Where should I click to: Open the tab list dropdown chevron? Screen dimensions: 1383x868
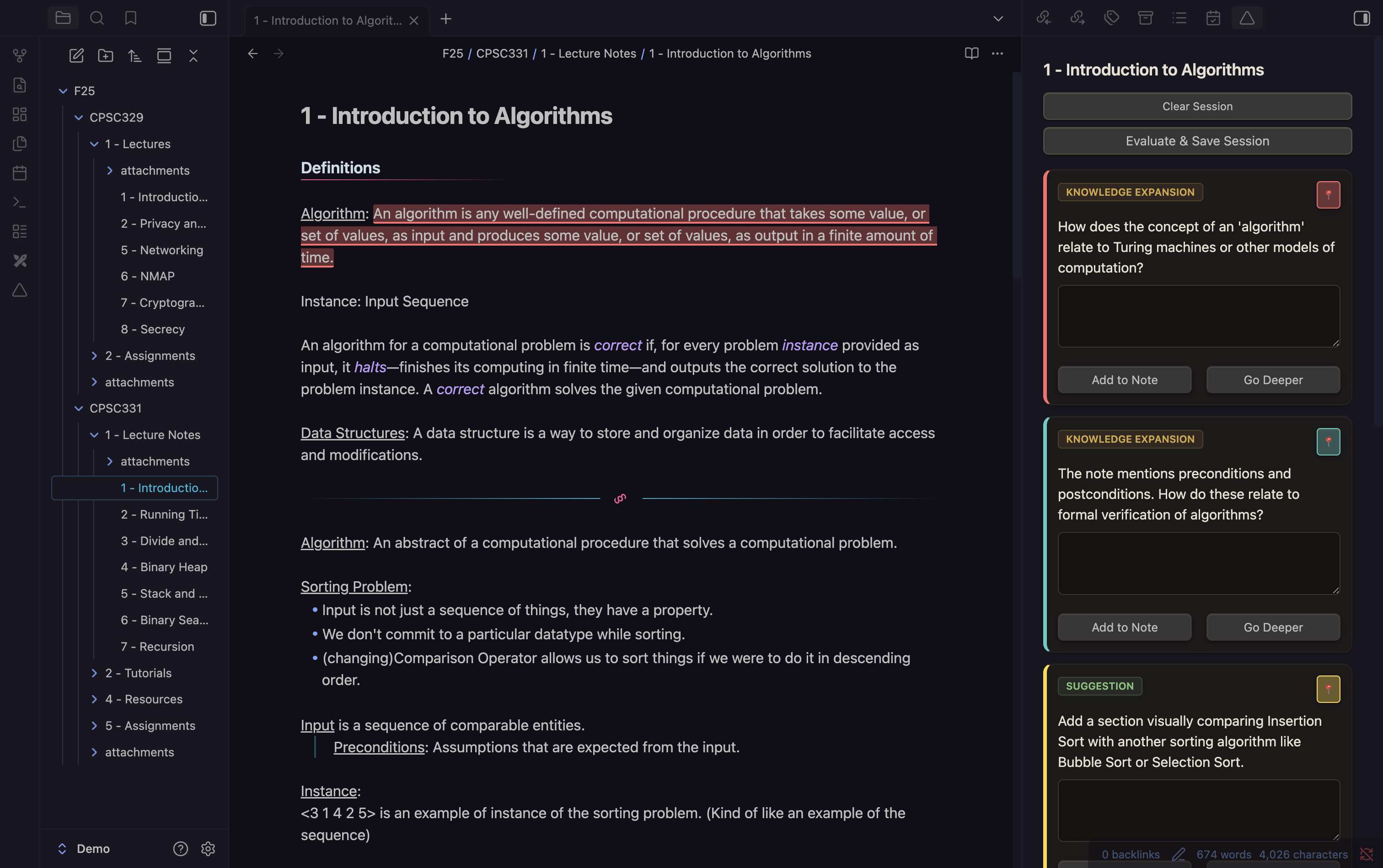tap(998, 19)
